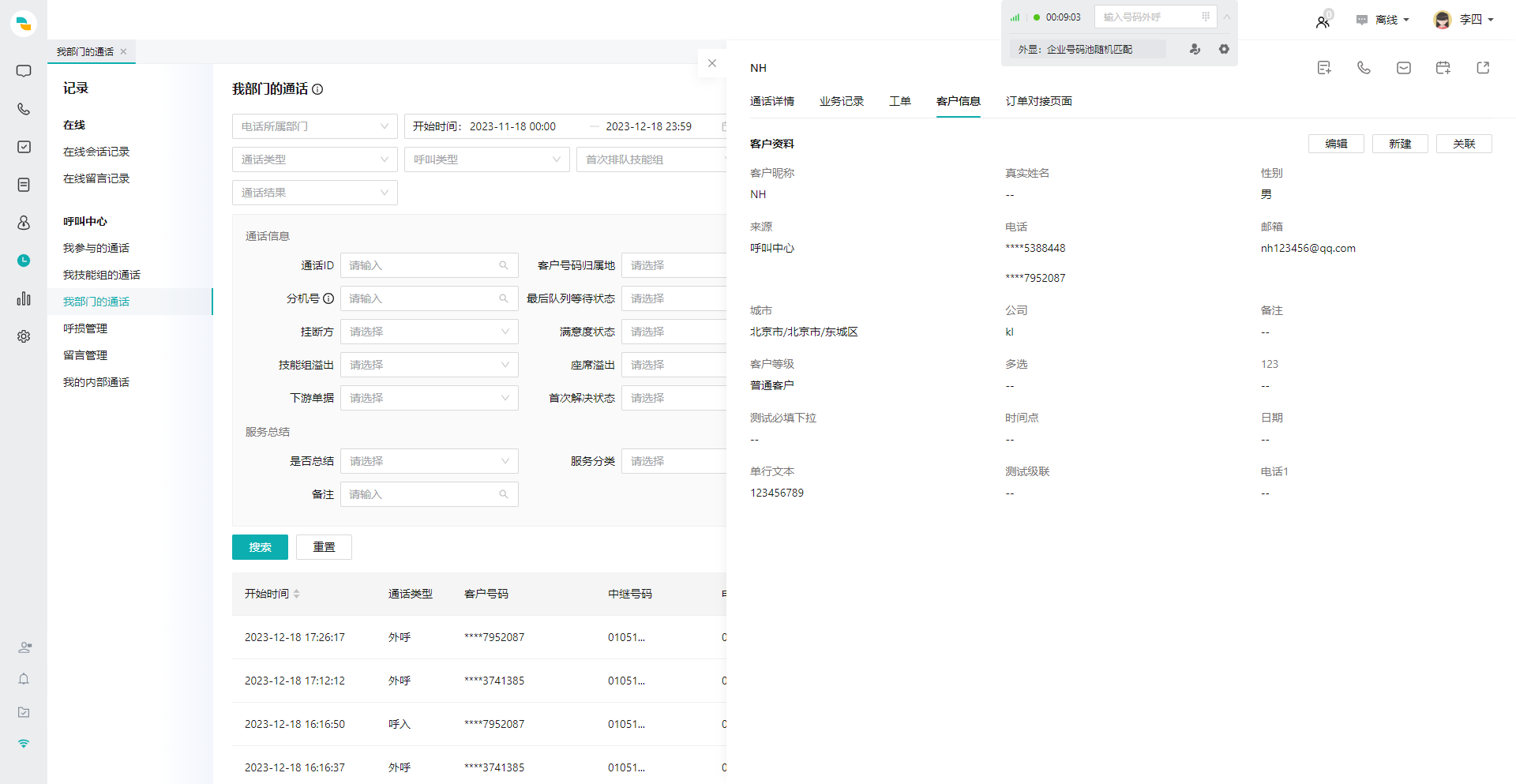Open 我的内部通话 in records menu
1516x784 pixels.
pyautogui.click(x=96, y=382)
